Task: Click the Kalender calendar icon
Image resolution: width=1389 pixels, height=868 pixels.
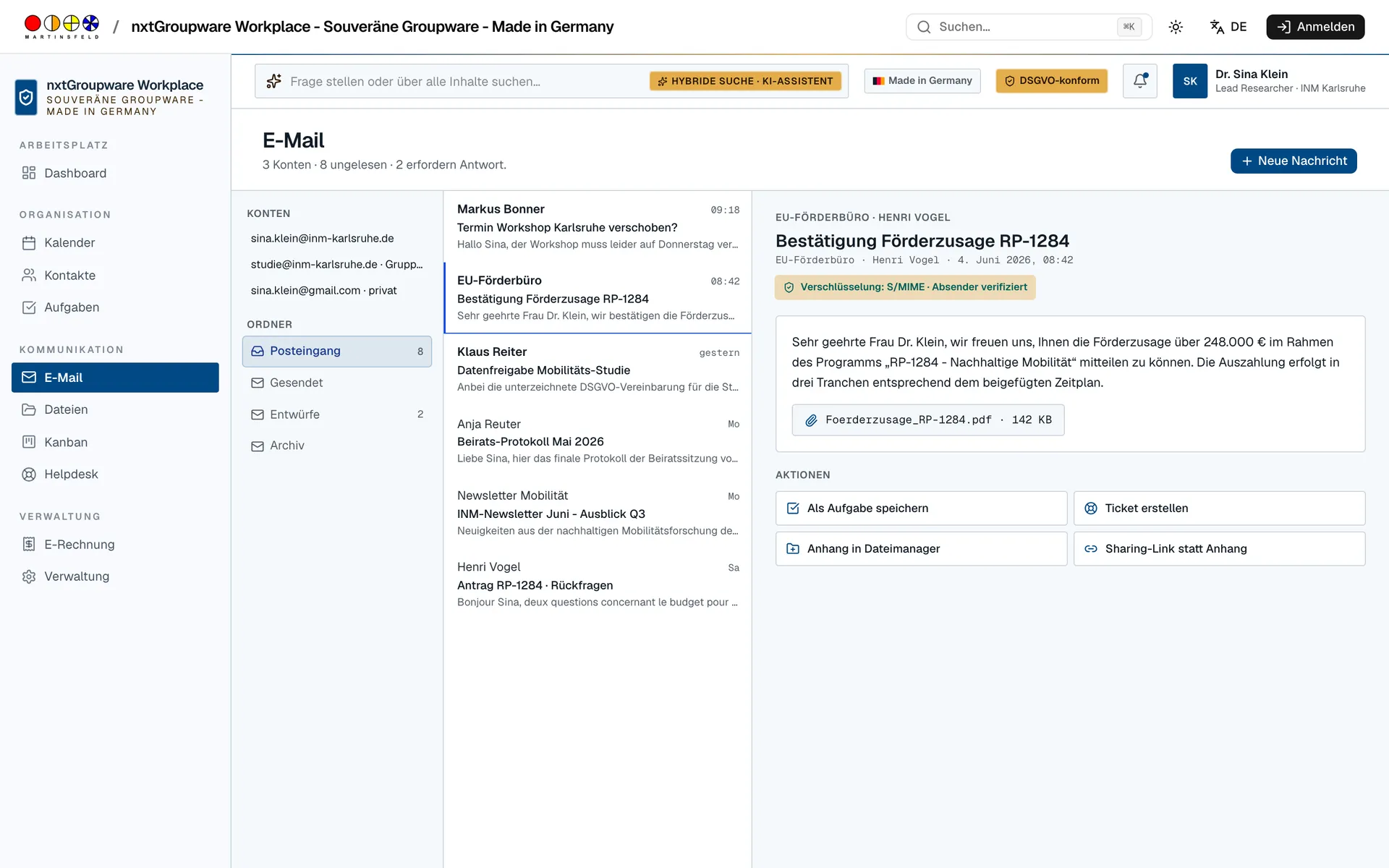Action: (29, 243)
